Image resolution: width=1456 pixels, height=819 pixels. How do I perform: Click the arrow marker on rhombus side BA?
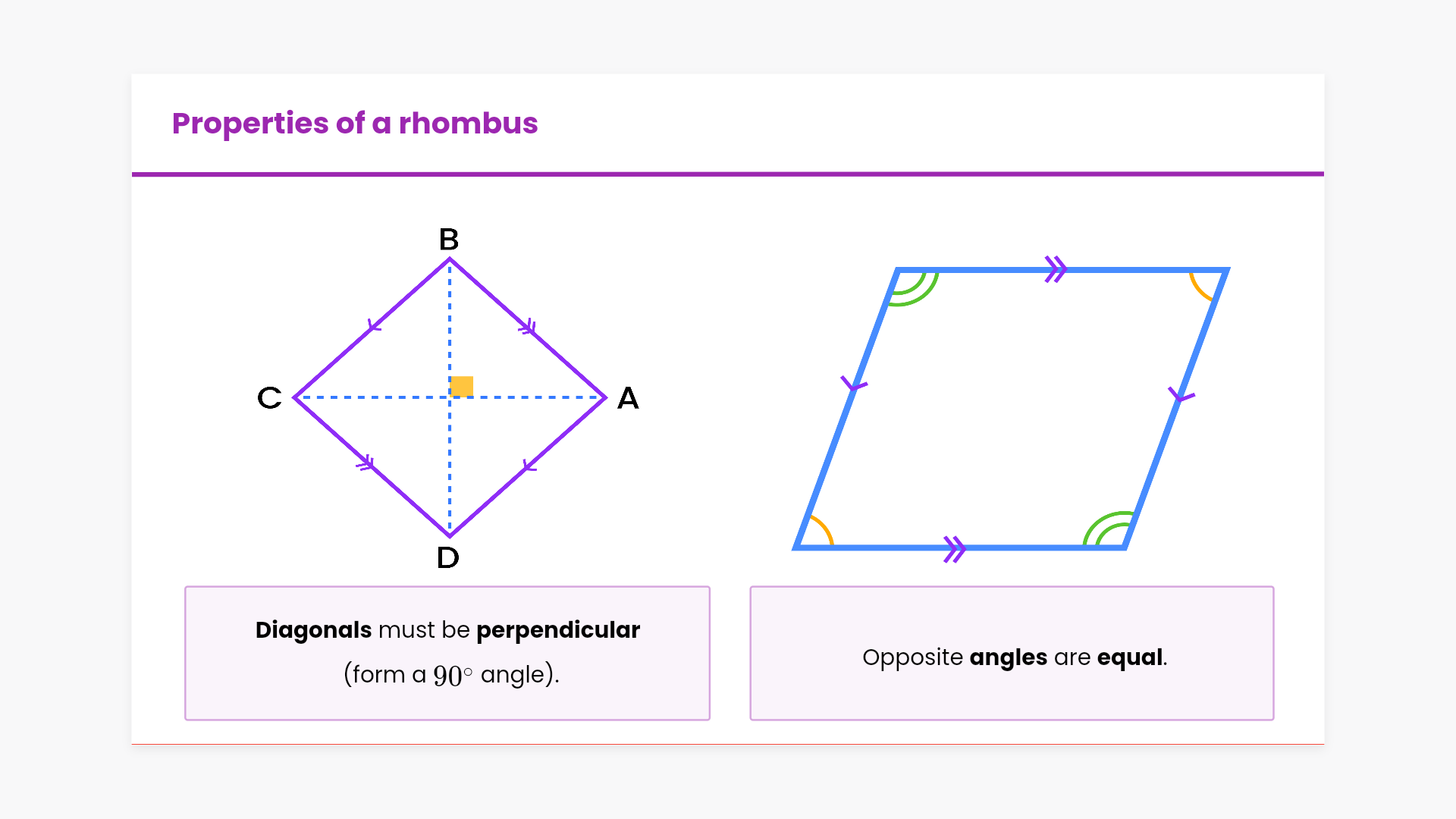[x=528, y=328]
